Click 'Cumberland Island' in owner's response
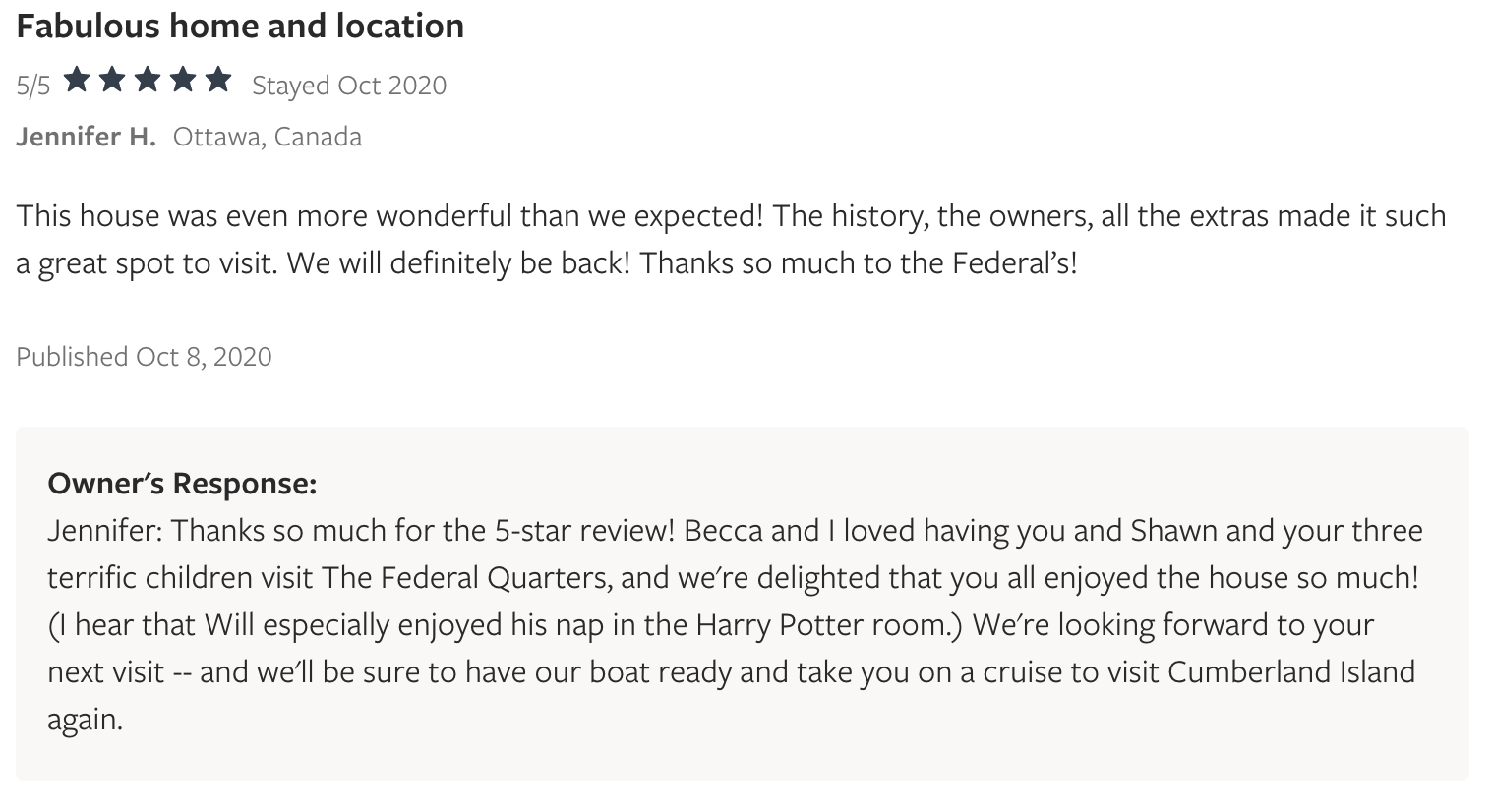 pos(1291,671)
